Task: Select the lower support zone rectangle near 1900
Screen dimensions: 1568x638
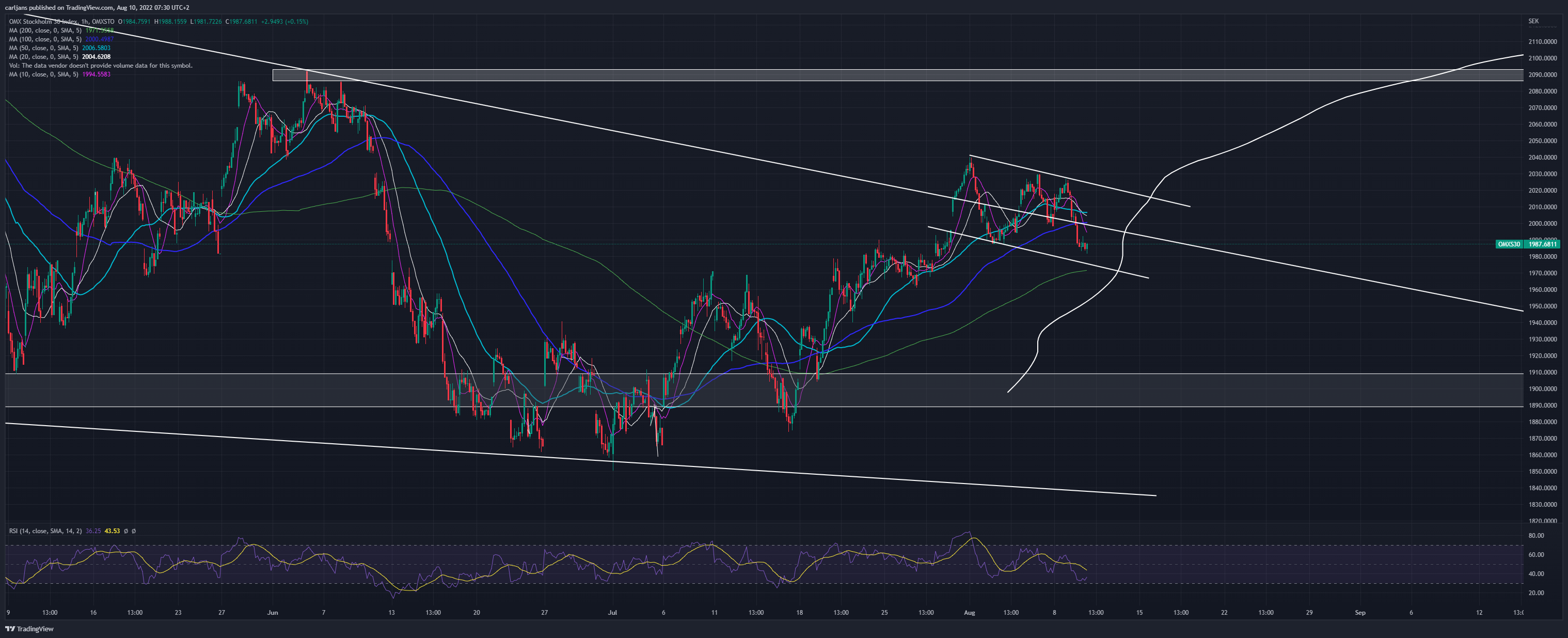Action: point(764,390)
